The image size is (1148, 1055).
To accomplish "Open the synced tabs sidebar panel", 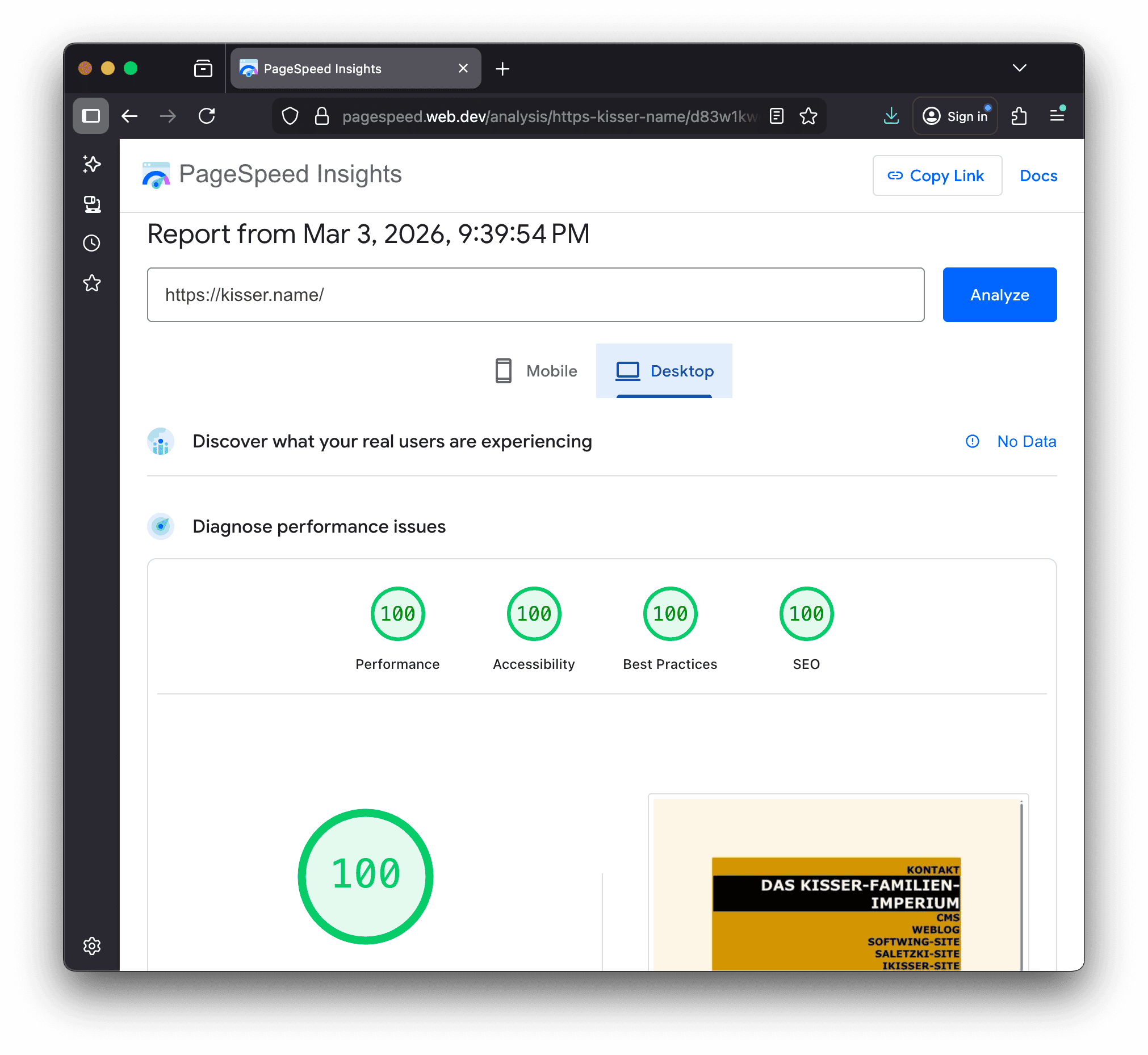I will [91, 204].
